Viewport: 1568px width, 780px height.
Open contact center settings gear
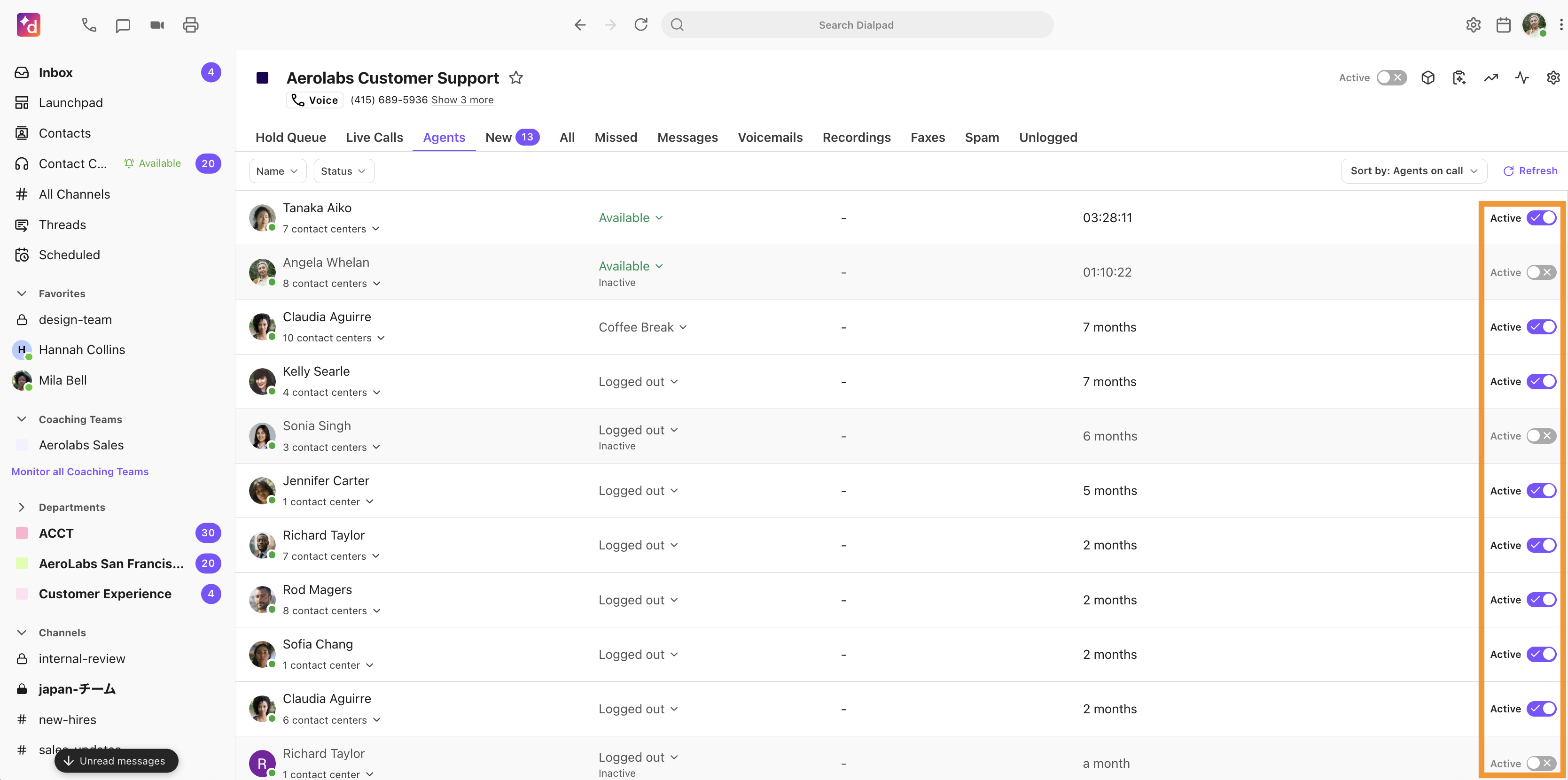click(x=1553, y=78)
